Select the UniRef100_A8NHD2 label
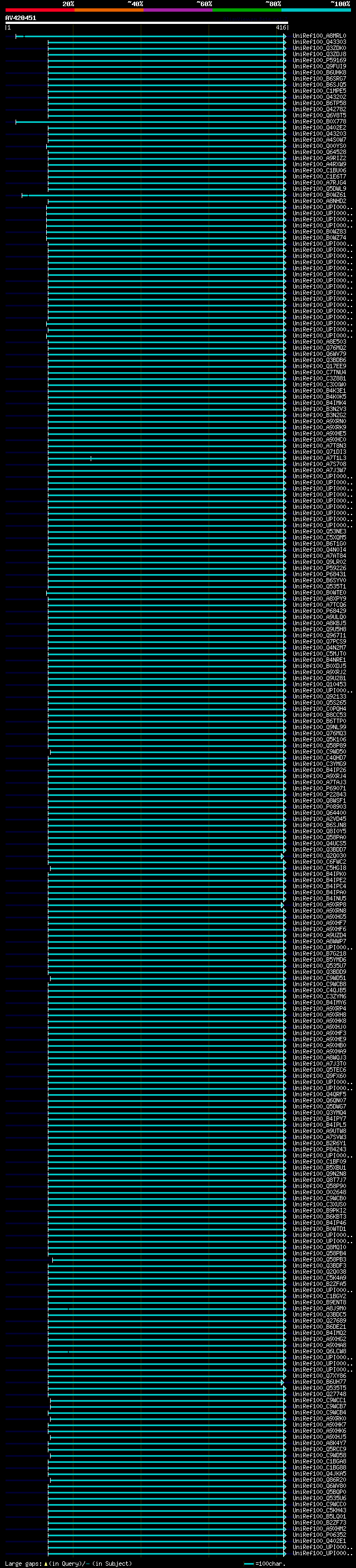Viewport: 356px width, 1568px height. 319,201
